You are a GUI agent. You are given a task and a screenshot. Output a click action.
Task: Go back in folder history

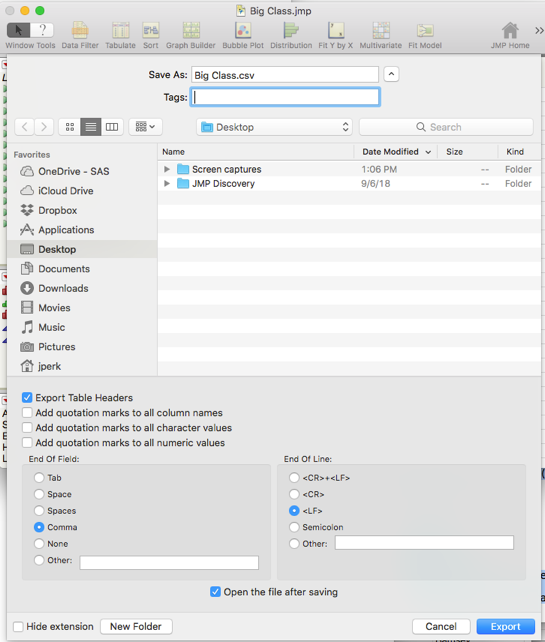[25, 127]
